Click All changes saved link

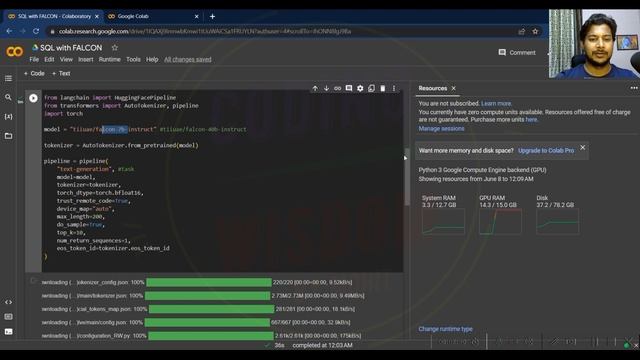(188, 60)
